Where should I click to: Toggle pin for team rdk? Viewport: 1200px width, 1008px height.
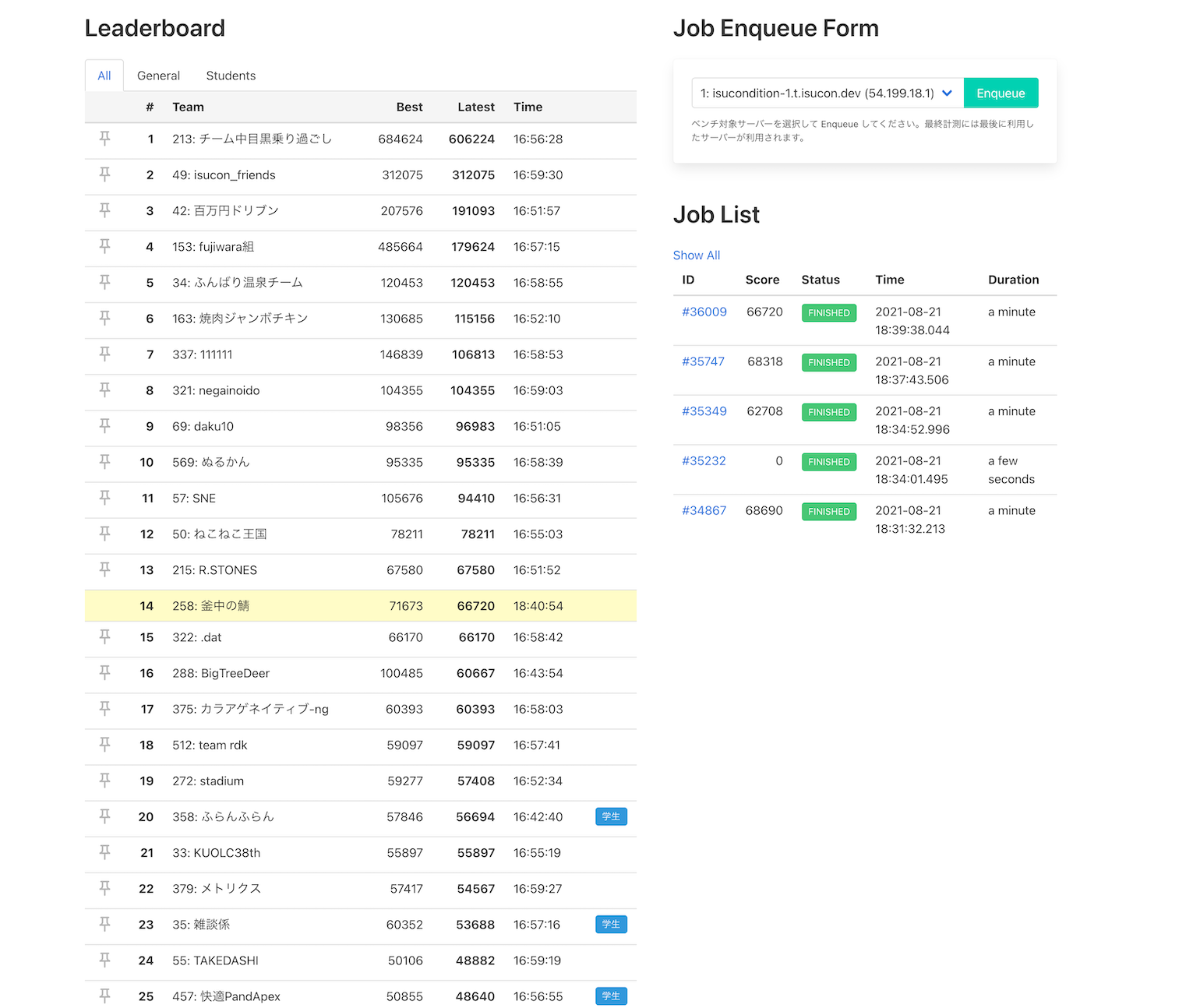[x=104, y=745]
